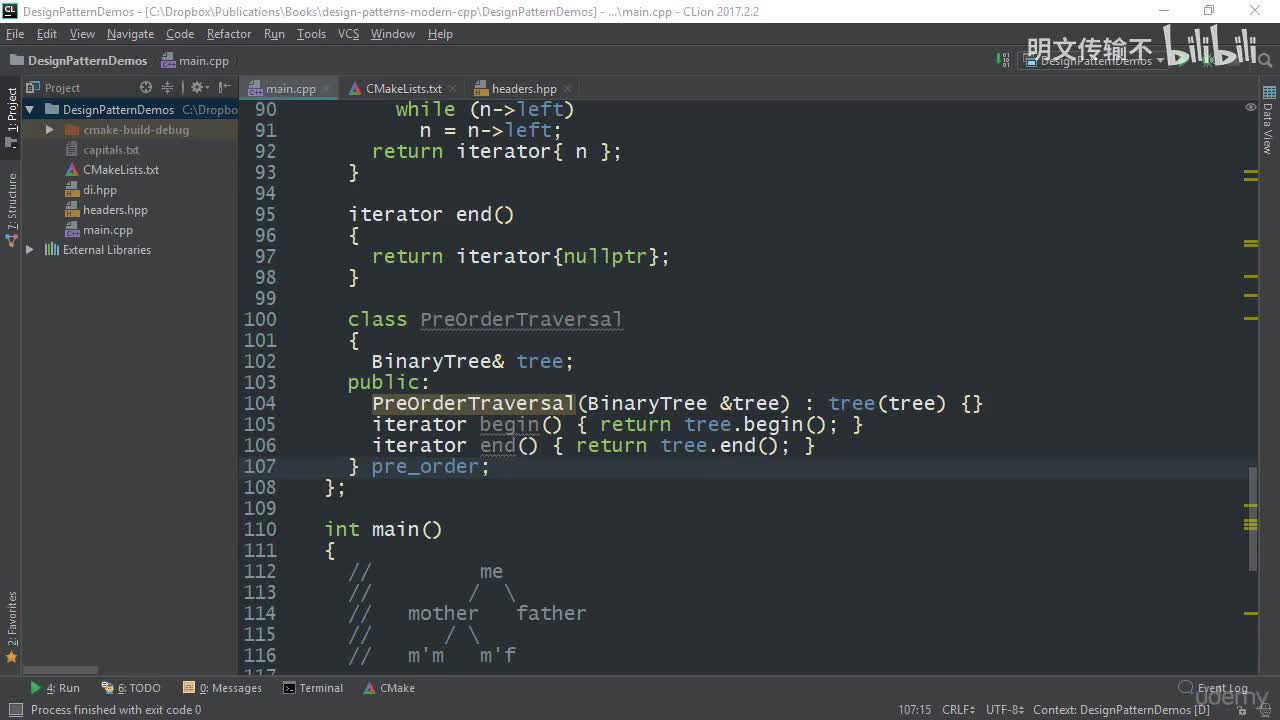
Task: Hide the Project tool window
Action: [224, 88]
